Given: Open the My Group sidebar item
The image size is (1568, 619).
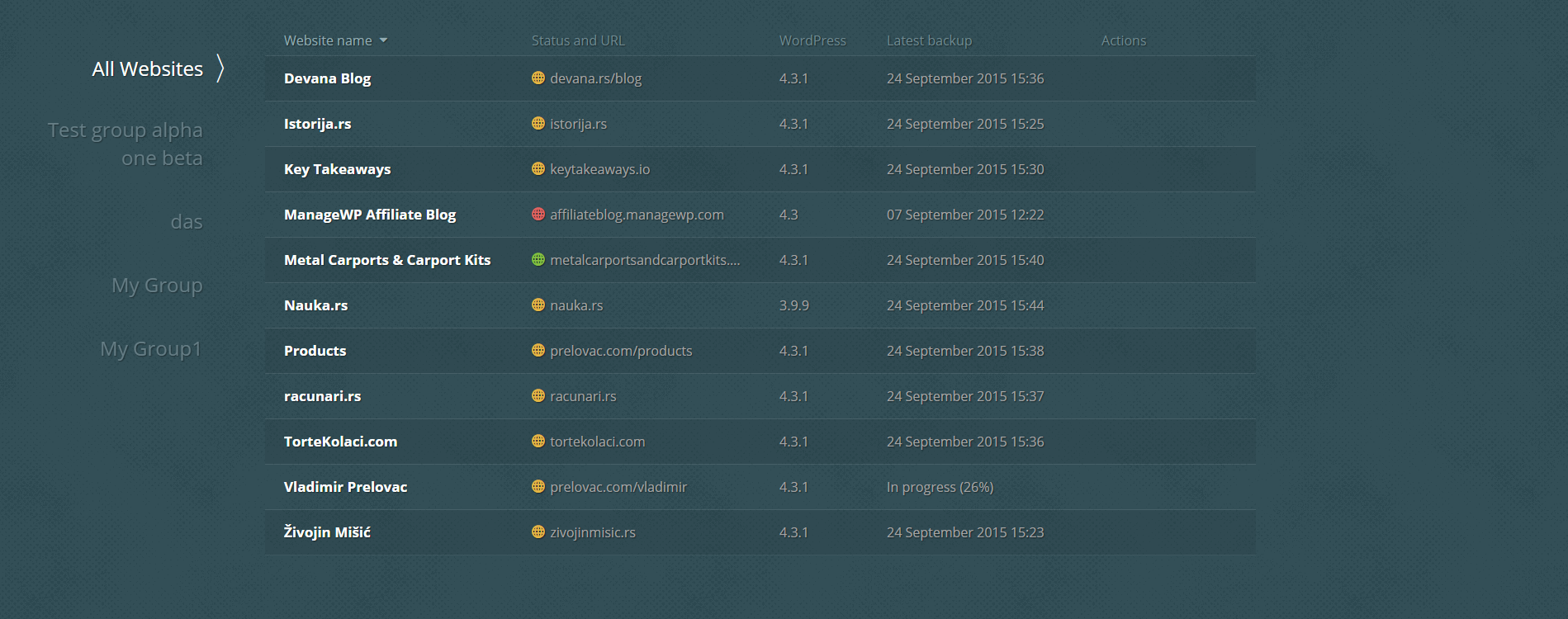Looking at the screenshot, I should 157,286.
